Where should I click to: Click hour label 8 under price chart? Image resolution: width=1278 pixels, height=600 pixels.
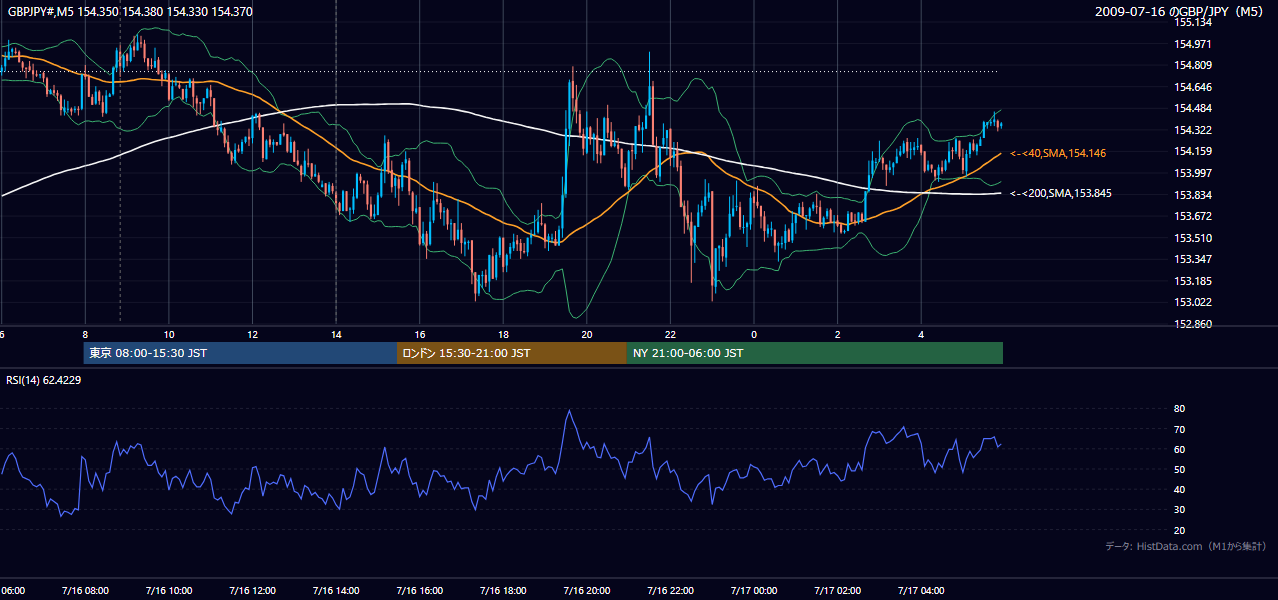click(85, 335)
